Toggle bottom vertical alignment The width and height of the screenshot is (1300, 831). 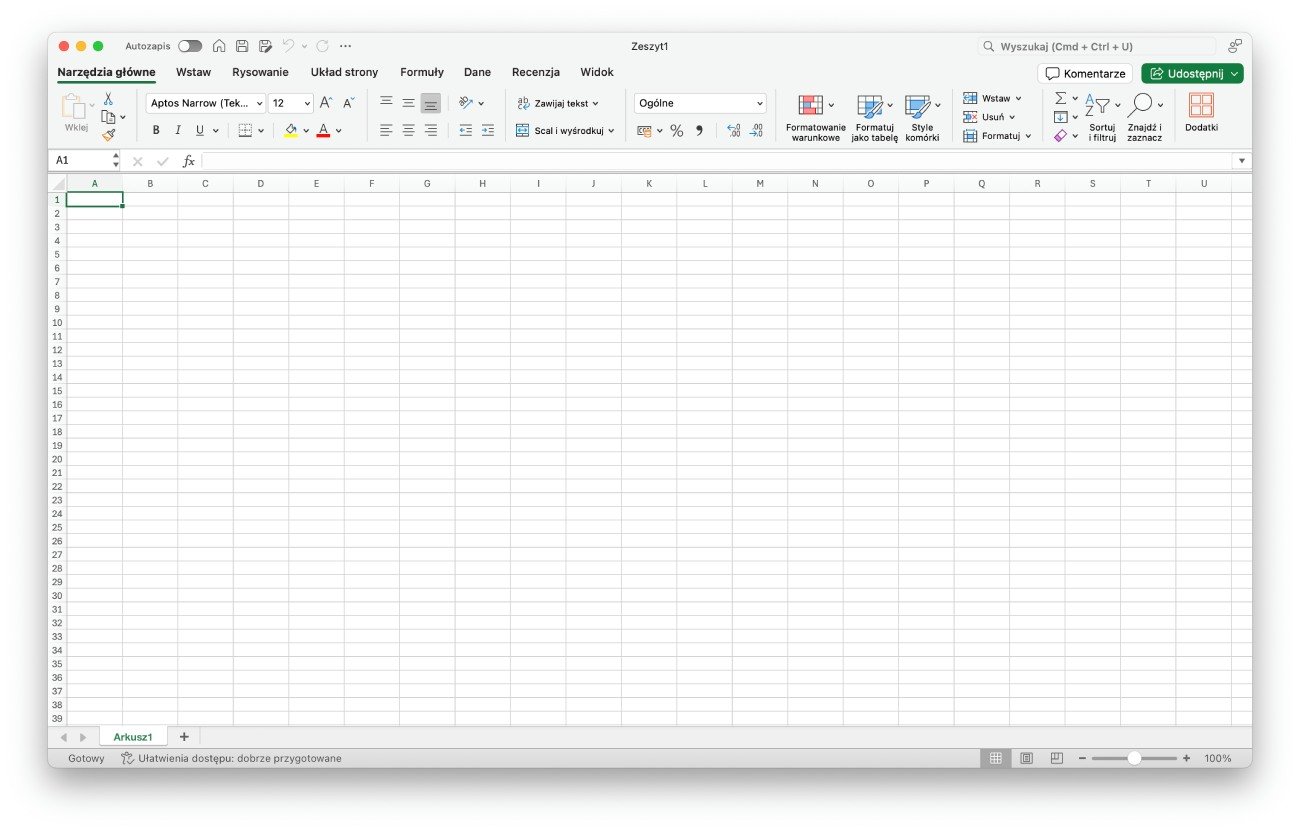pyautogui.click(x=430, y=103)
